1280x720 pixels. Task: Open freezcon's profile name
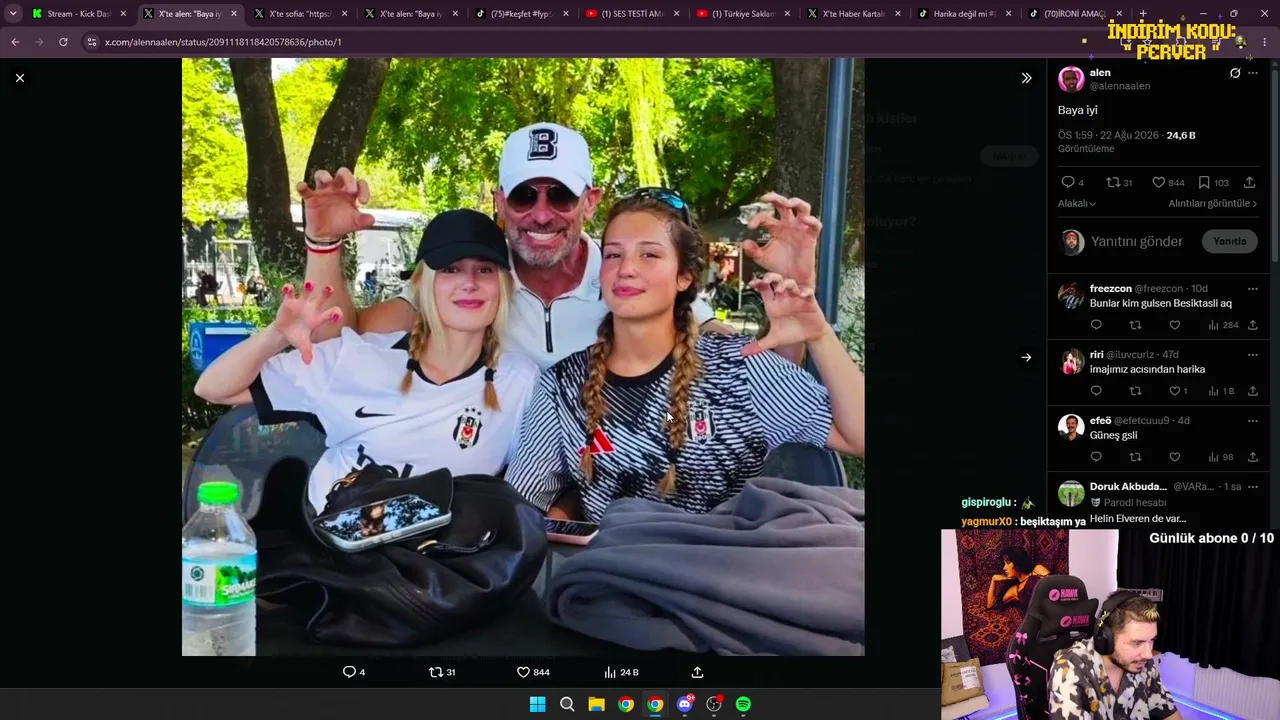pos(1111,289)
